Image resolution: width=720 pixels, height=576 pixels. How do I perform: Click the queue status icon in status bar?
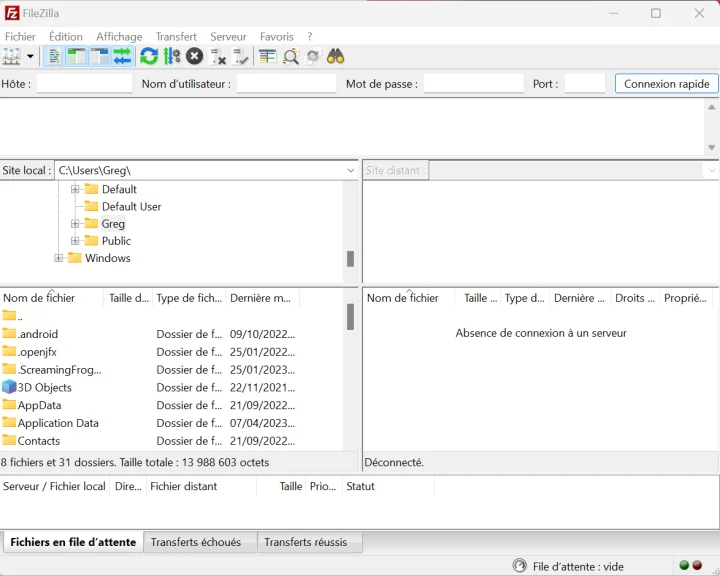pos(519,565)
